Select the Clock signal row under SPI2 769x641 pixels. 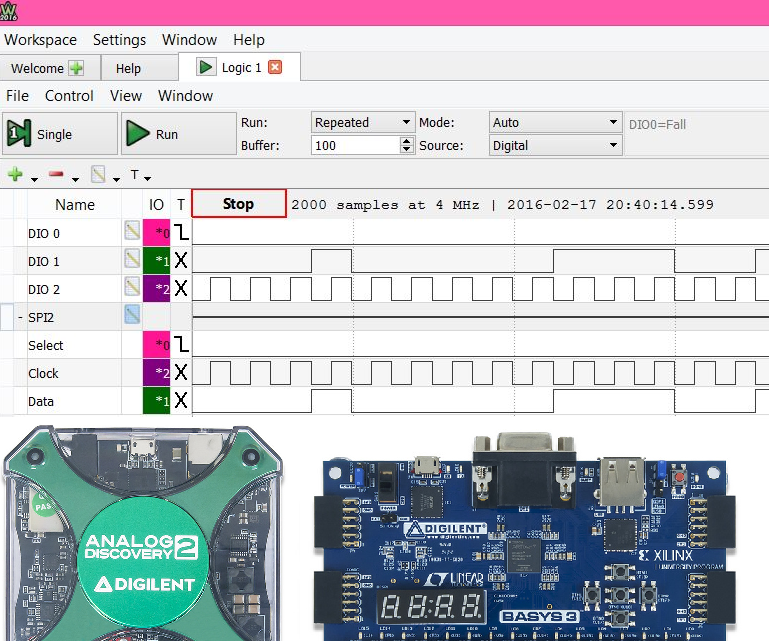tap(74, 373)
